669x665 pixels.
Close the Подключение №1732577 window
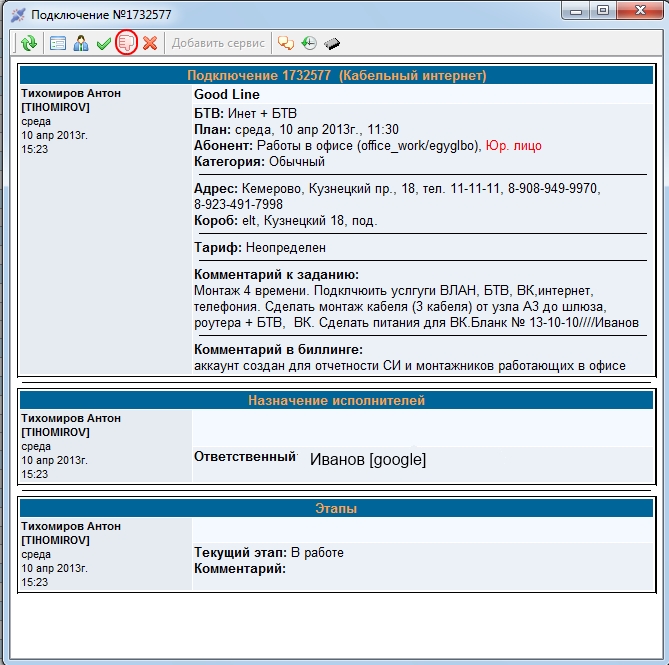640,11
